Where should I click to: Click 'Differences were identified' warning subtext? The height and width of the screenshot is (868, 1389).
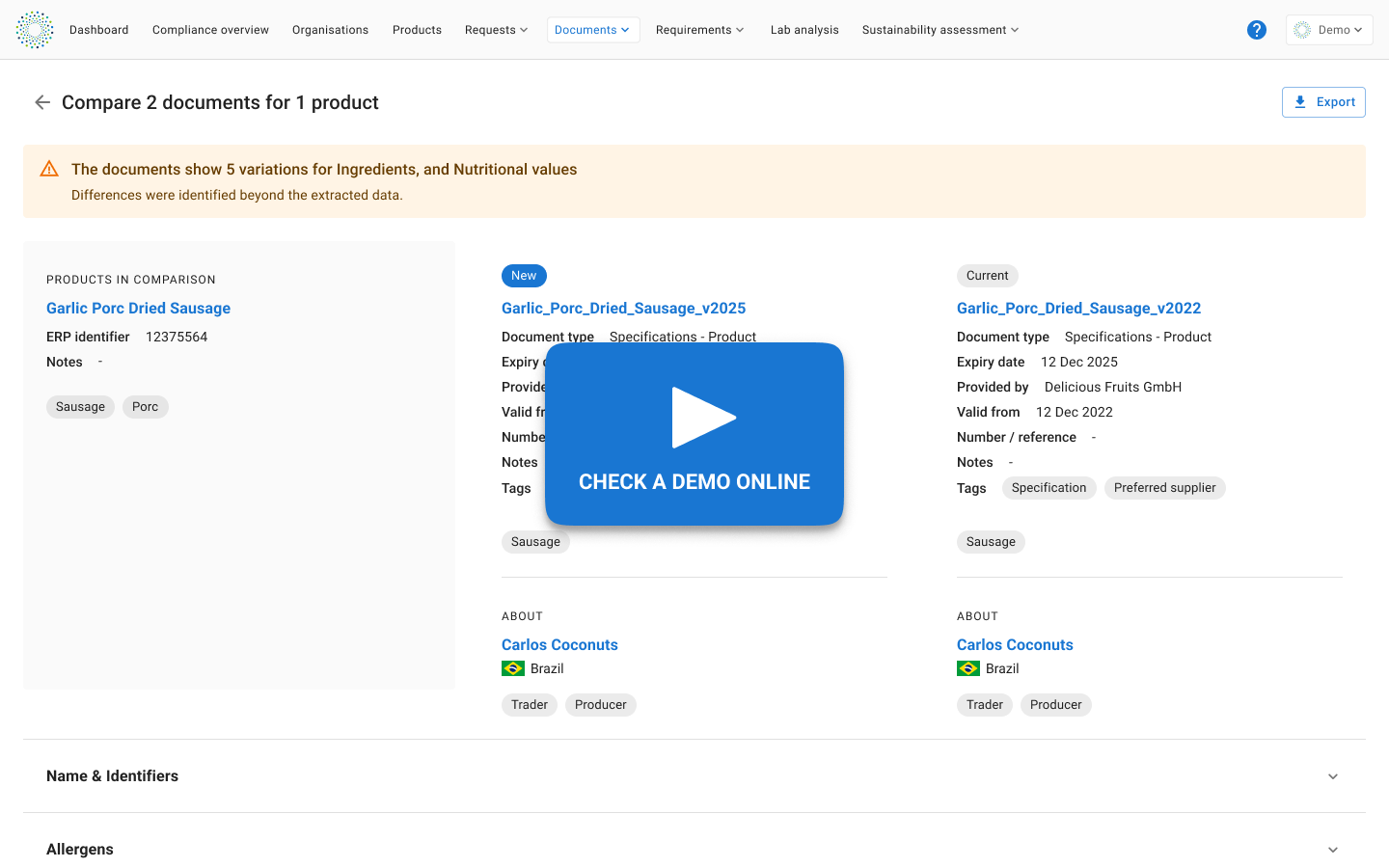coord(237,195)
